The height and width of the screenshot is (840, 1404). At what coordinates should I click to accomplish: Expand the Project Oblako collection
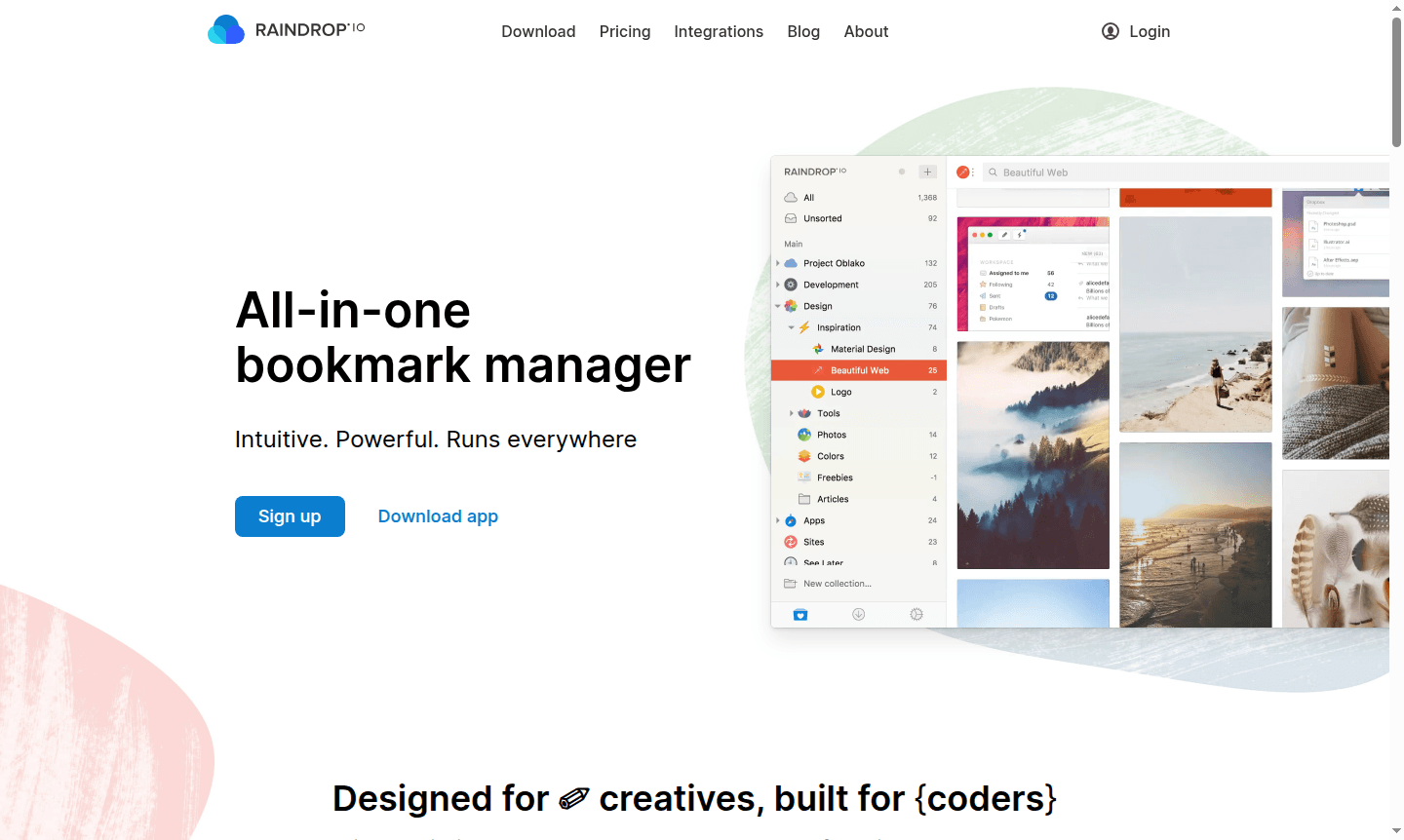(x=777, y=263)
